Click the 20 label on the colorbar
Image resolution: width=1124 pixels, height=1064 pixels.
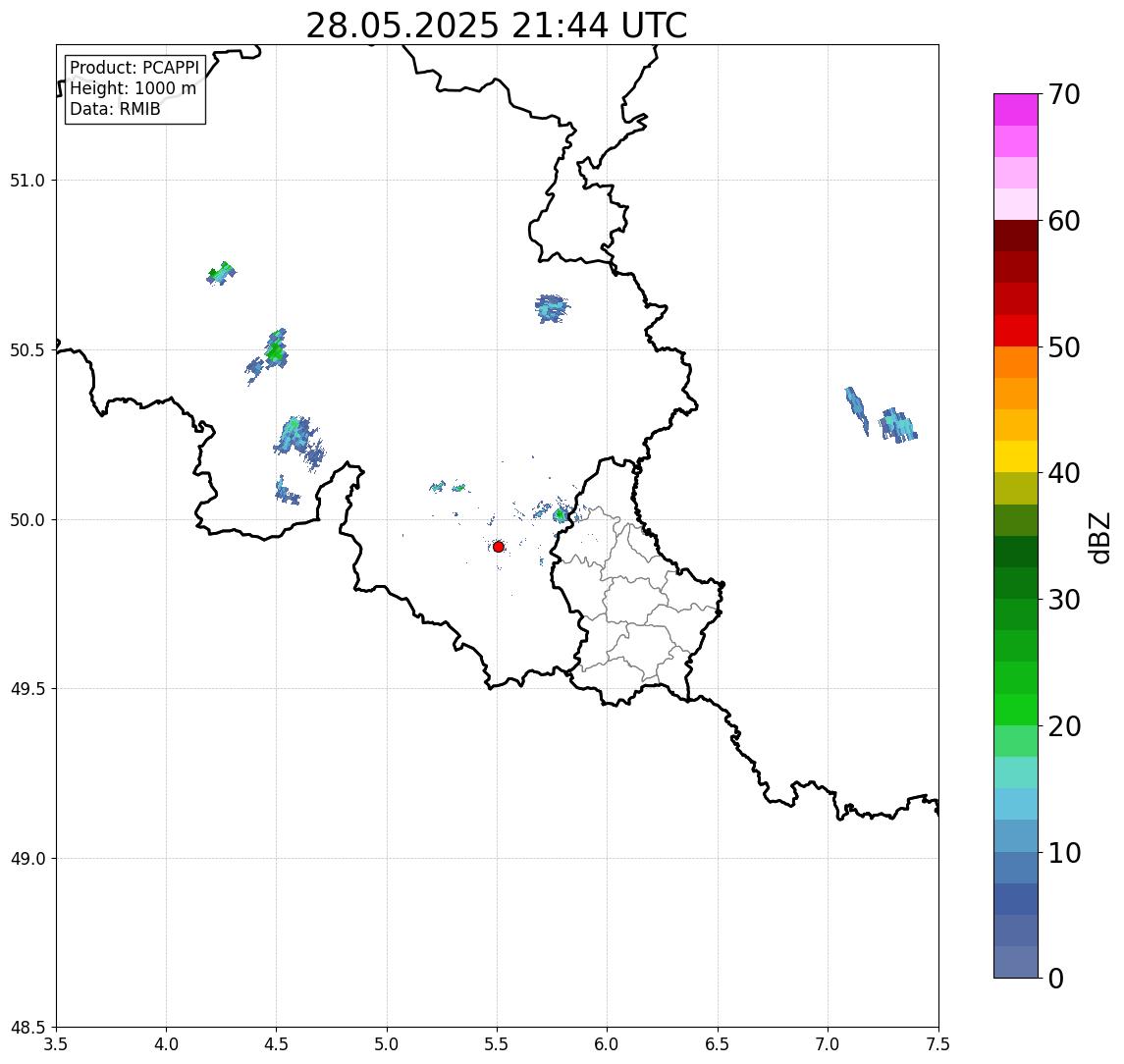[1063, 726]
